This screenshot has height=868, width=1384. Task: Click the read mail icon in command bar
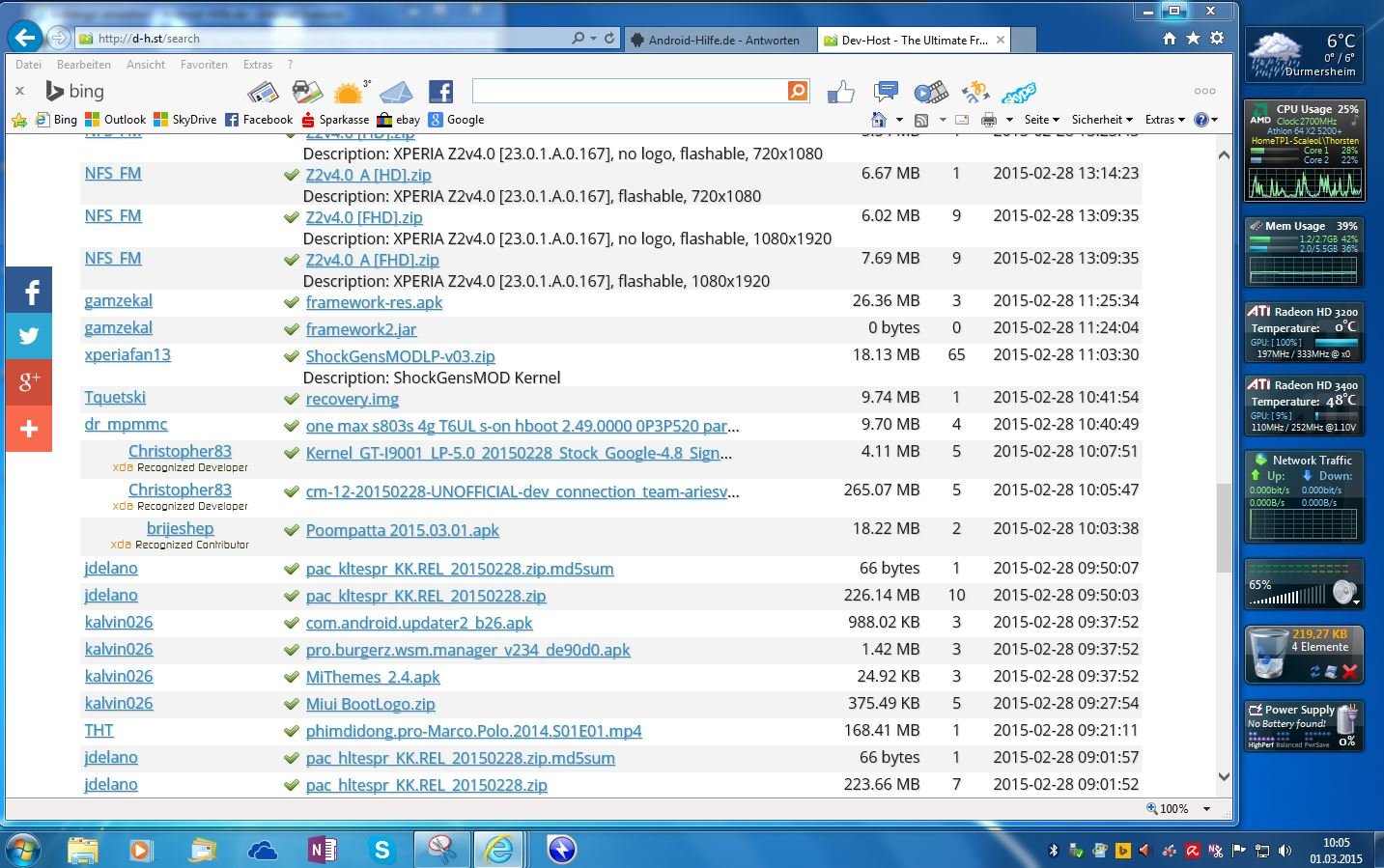[962, 120]
